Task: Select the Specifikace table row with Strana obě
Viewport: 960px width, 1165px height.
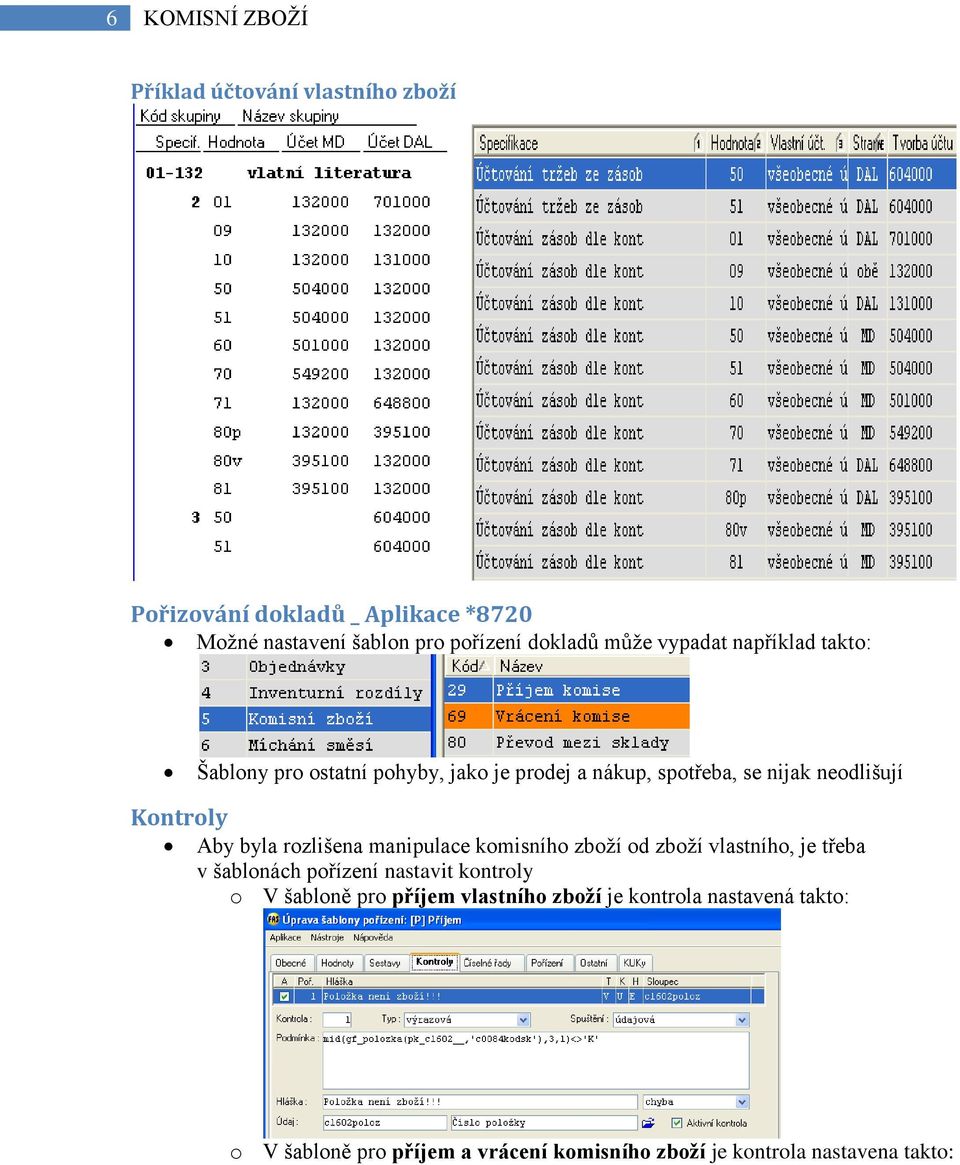Action: (715, 271)
